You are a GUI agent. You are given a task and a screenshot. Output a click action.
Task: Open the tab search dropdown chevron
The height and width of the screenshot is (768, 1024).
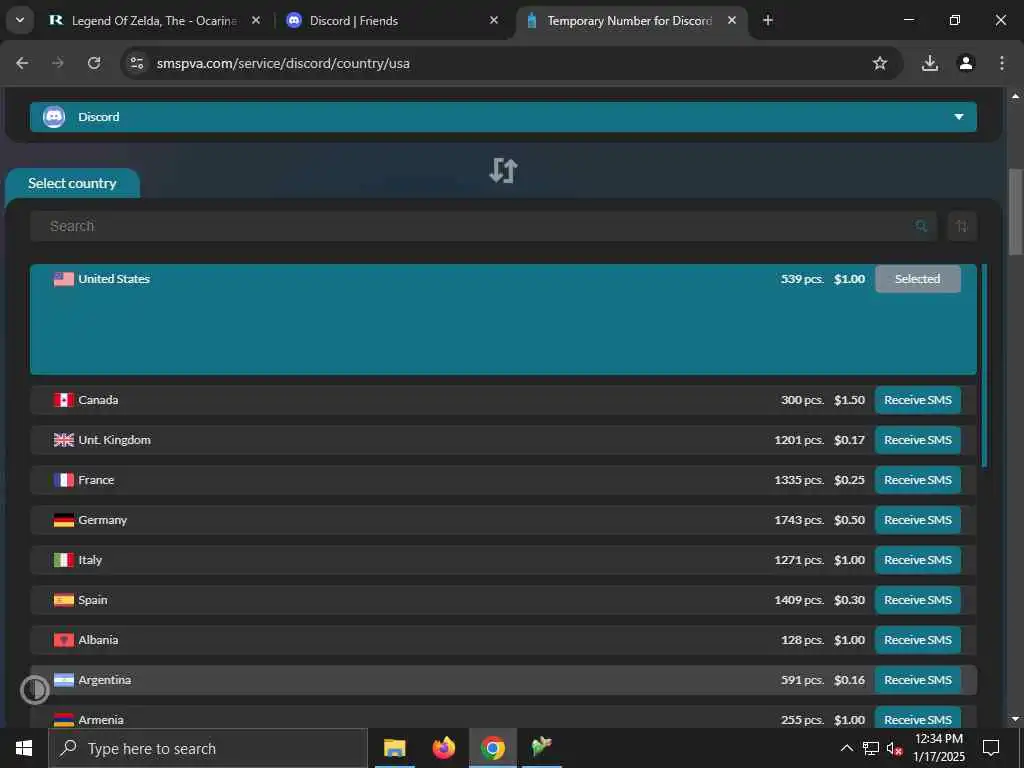coord(20,21)
